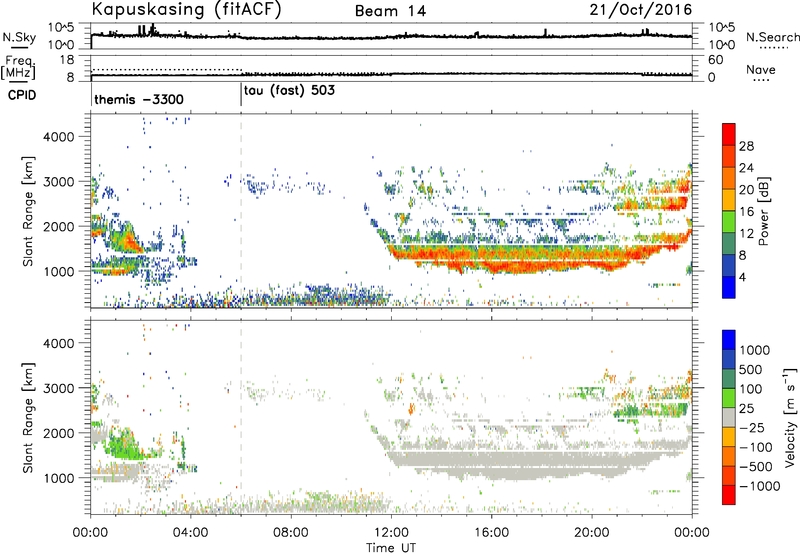Click the date '21/Oct/2016'
The width and height of the screenshot is (800, 554).
click(x=641, y=10)
